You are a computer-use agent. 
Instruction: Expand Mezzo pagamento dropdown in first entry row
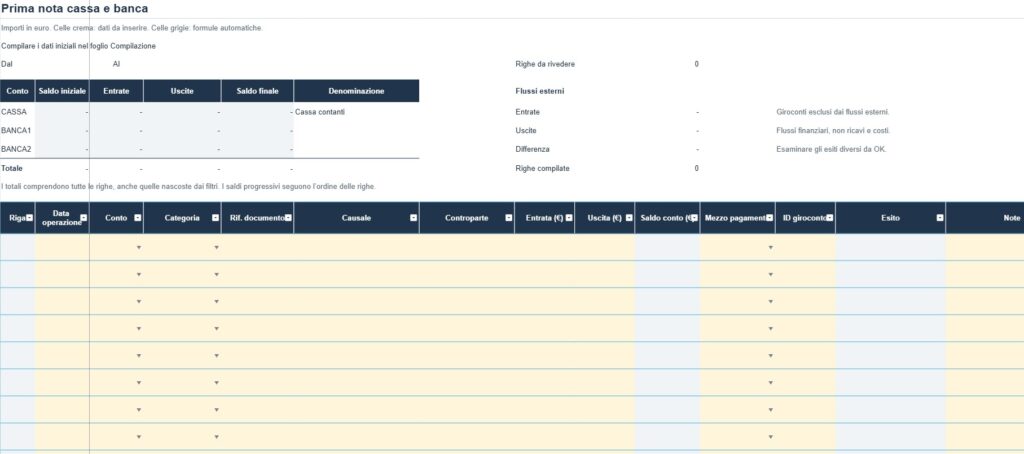771,248
